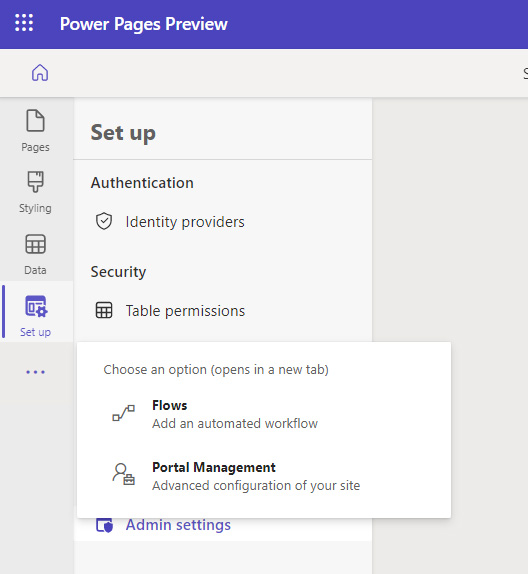Click the Pages label in sidebar
This screenshot has width=528, height=574.
coord(36,147)
